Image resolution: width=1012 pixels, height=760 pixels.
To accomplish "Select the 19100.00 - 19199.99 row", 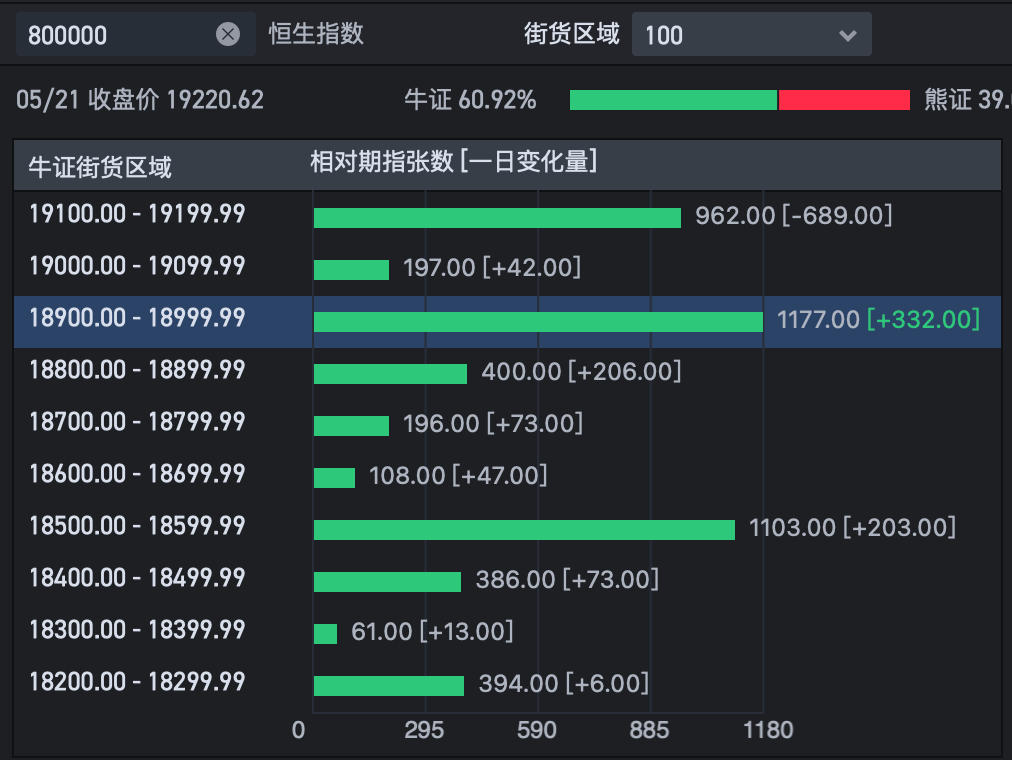I will pos(137,214).
